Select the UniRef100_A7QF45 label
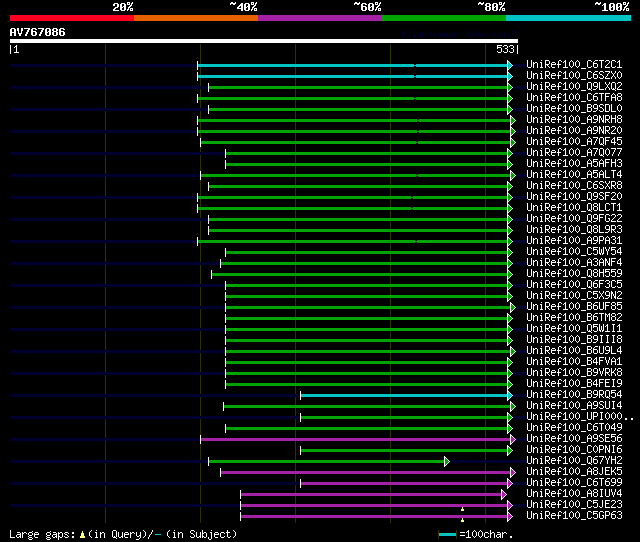Viewport: 640px width, 542px height. [574, 142]
